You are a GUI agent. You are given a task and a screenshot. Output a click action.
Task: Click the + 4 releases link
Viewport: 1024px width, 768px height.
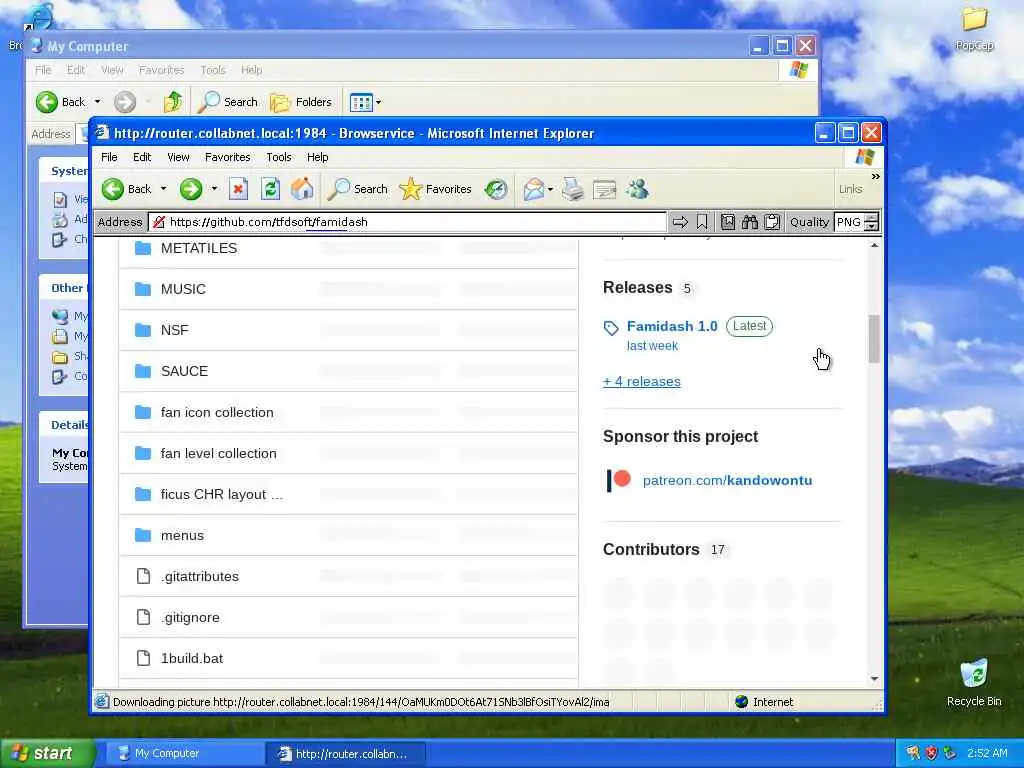click(x=641, y=382)
